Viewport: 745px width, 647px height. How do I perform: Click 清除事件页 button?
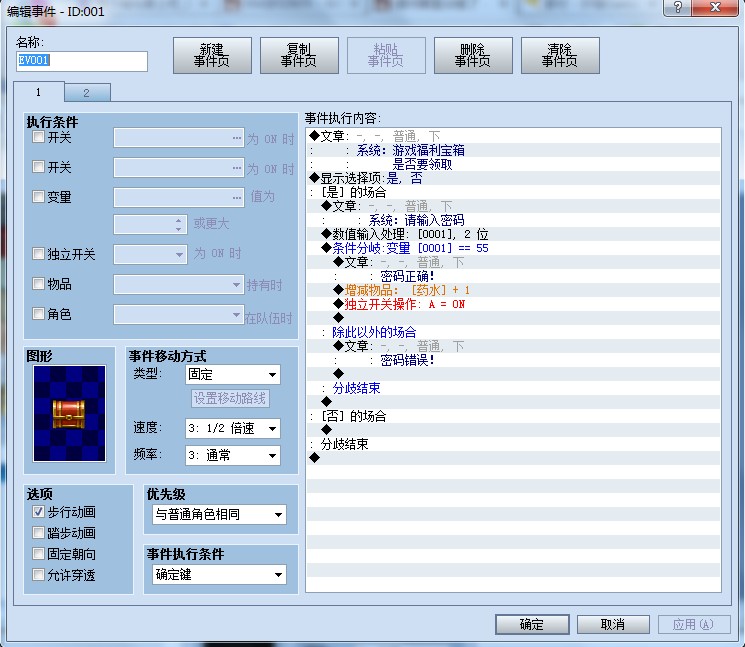(560, 56)
